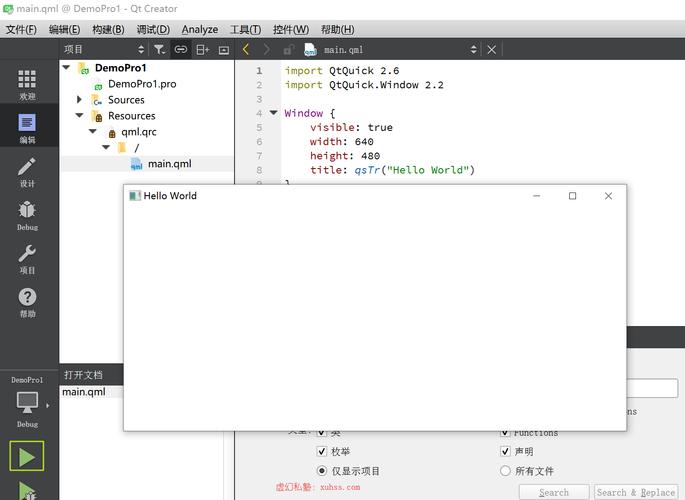Click the green Run button
This screenshot has width=685, height=500.
tap(27, 456)
